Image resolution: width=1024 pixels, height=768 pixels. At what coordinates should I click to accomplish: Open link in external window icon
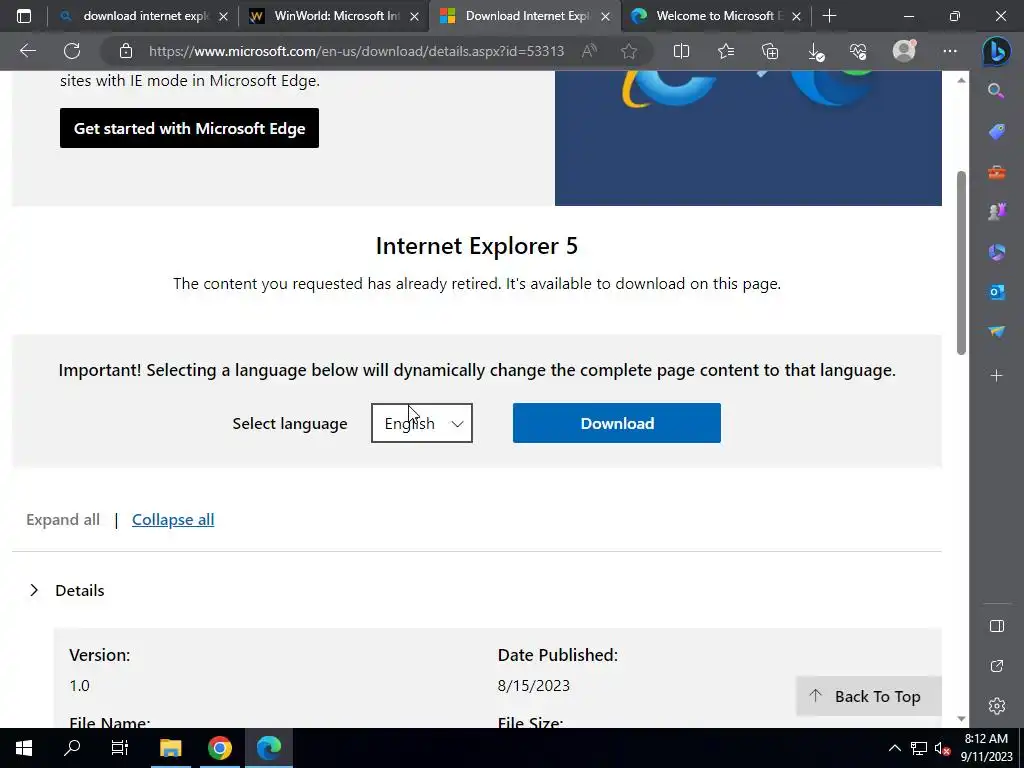pos(997,666)
